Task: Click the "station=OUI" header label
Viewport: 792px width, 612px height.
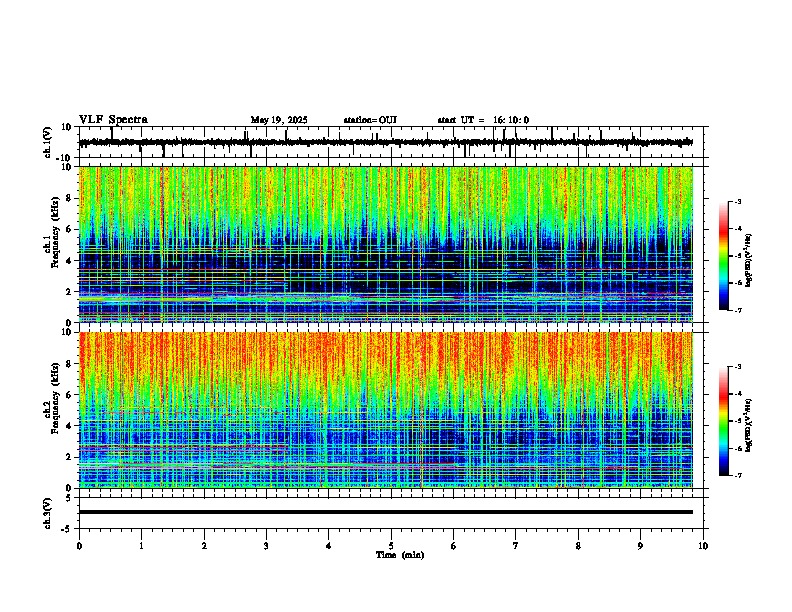Action: tap(370, 120)
